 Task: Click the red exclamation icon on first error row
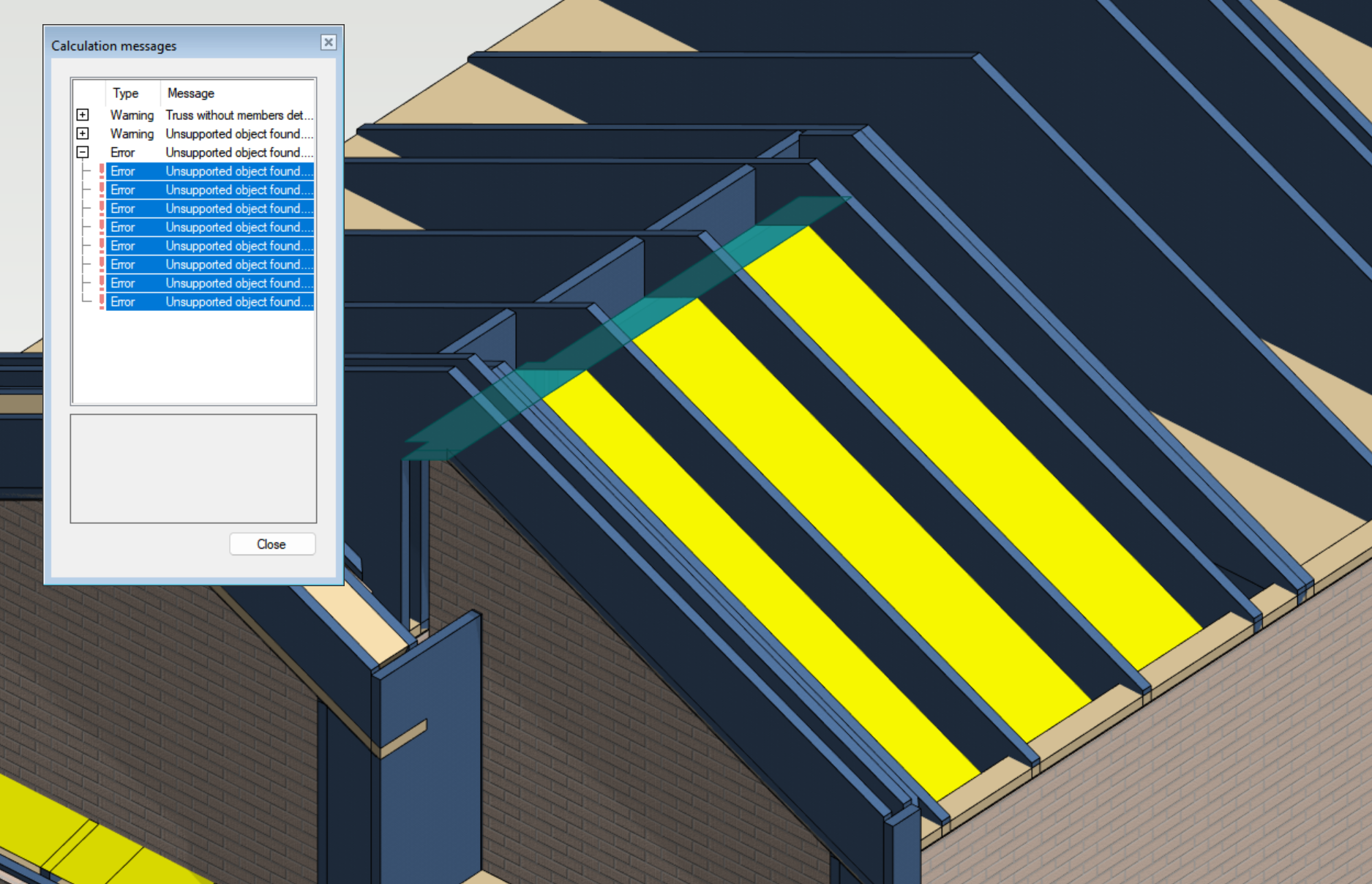(102, 171)
